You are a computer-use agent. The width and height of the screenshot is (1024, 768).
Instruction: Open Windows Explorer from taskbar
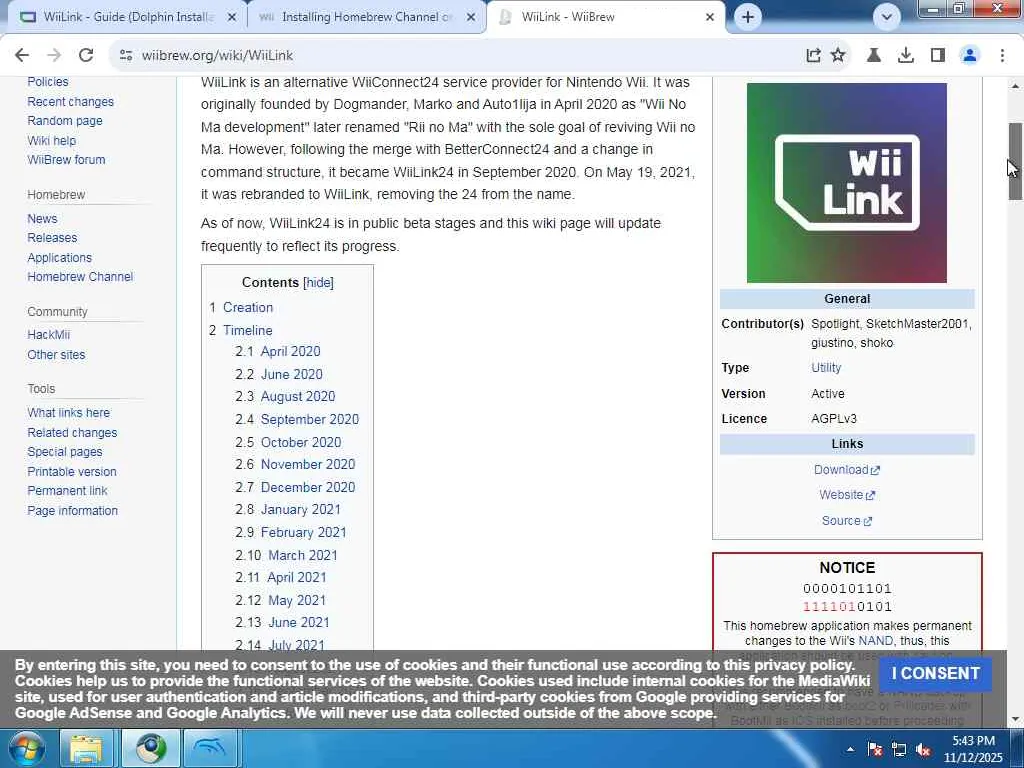pos(87,748)
